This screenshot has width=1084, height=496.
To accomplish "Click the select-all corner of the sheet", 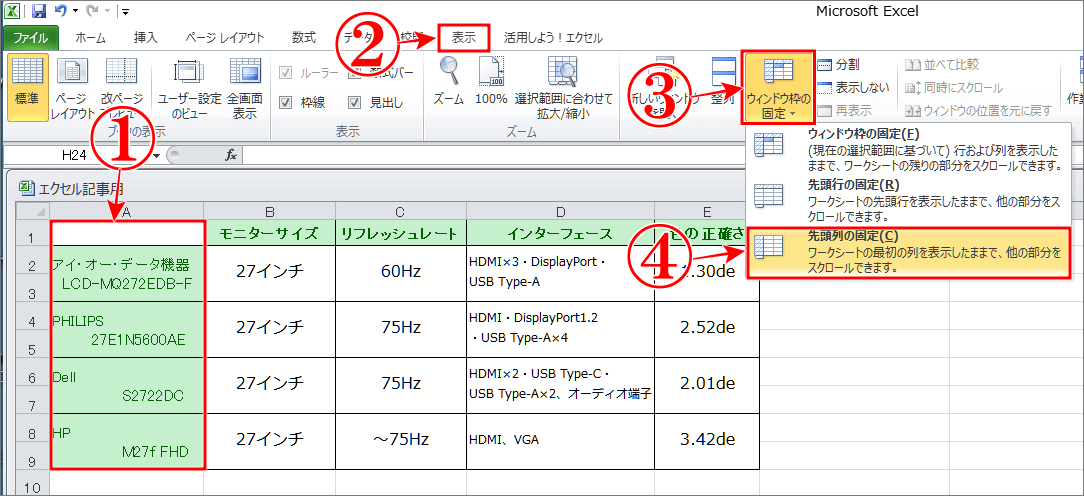I will pos(32,211).
